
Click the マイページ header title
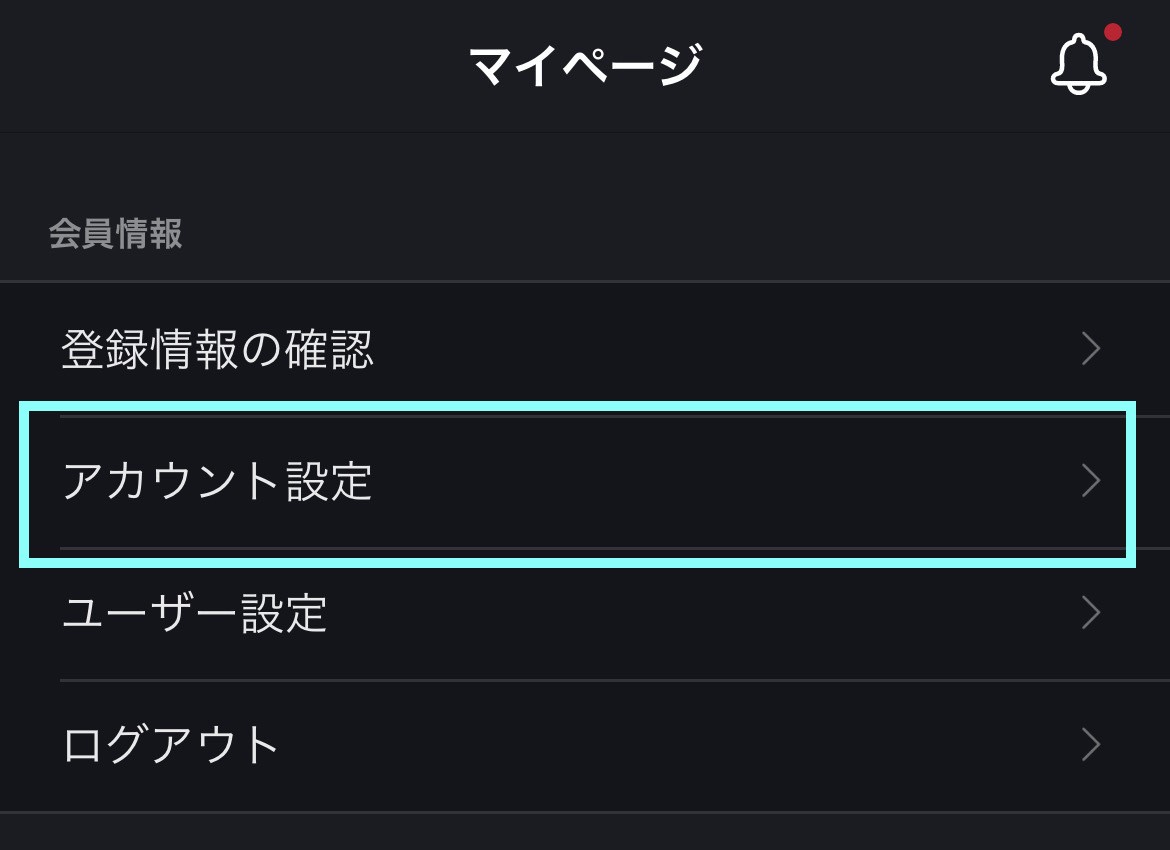click(586, 65)
